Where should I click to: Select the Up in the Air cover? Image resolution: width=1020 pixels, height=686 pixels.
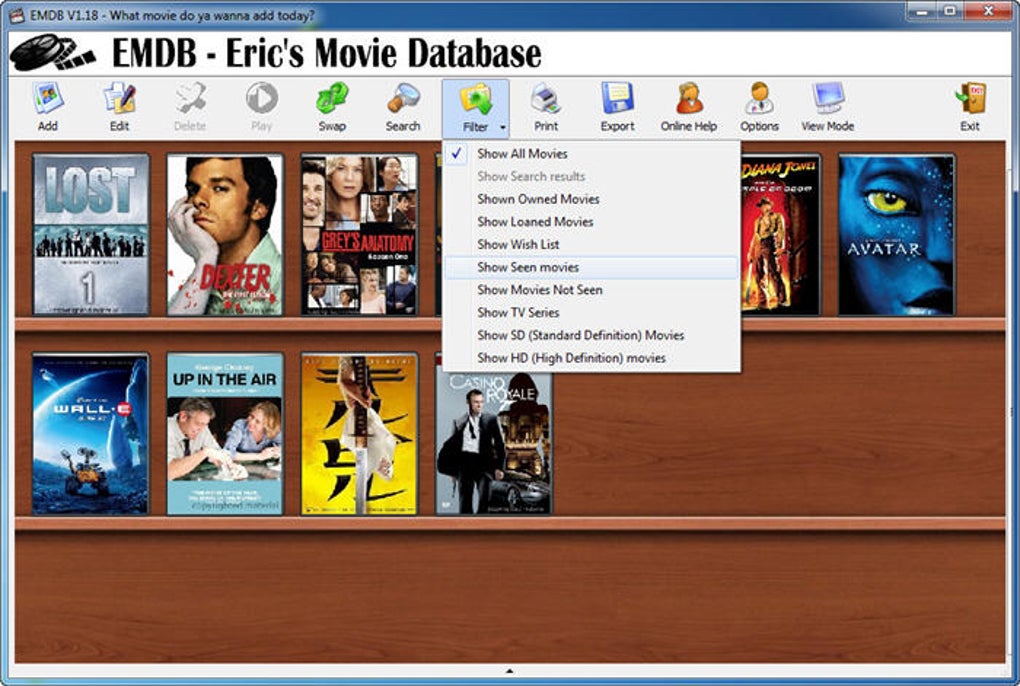tap(224, 434)
